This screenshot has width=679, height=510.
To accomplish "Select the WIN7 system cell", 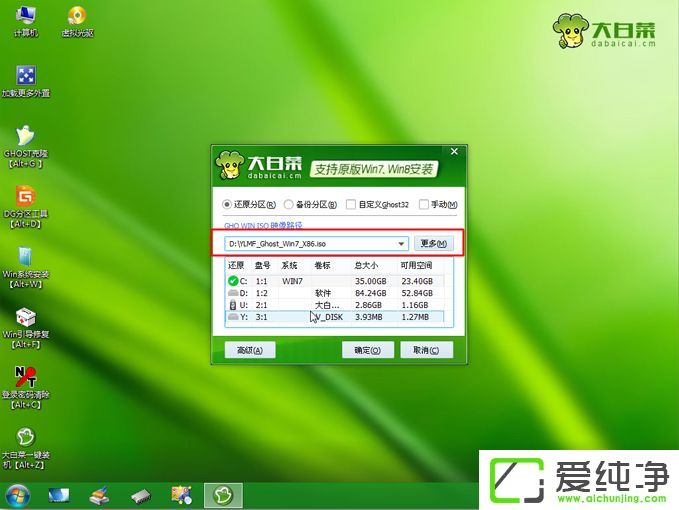I will (292, 281).
